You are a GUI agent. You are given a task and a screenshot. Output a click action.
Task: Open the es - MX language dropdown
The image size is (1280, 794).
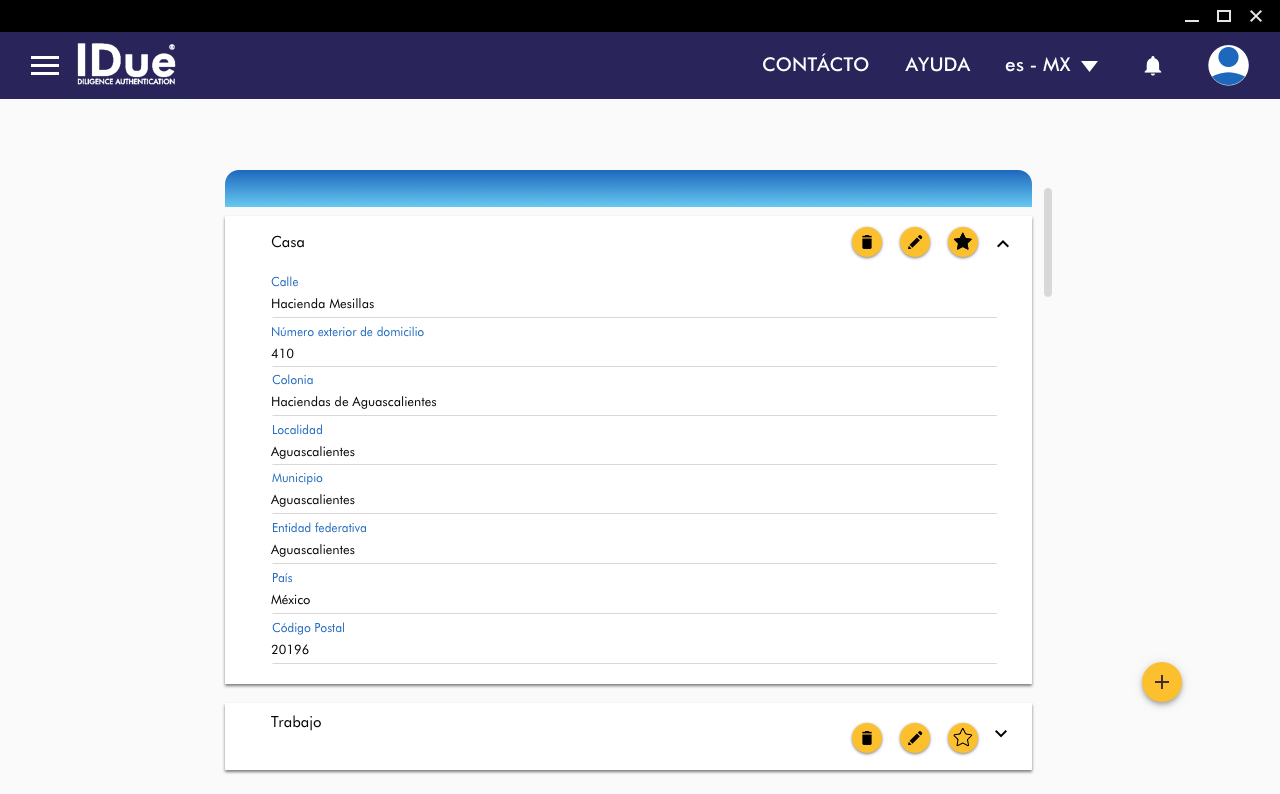1051,65
